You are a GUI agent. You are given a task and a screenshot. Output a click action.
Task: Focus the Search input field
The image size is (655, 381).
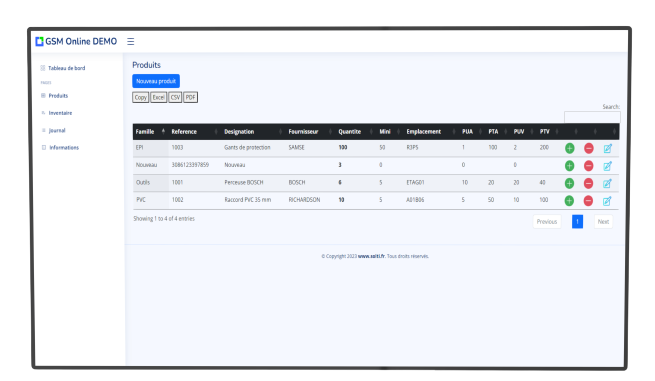click(592, 117)
